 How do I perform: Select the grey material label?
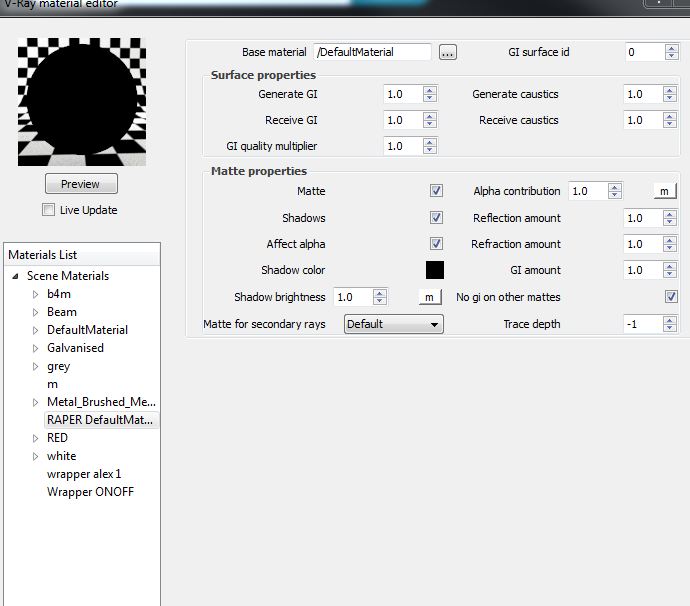[58, 366]
